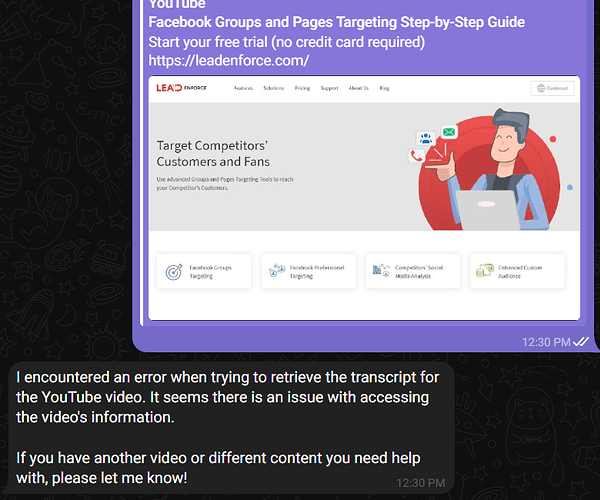Click the double-check read receipt icon
This screenshot has width=600, height=500.
pyautogui.click(x=581, y=342)
